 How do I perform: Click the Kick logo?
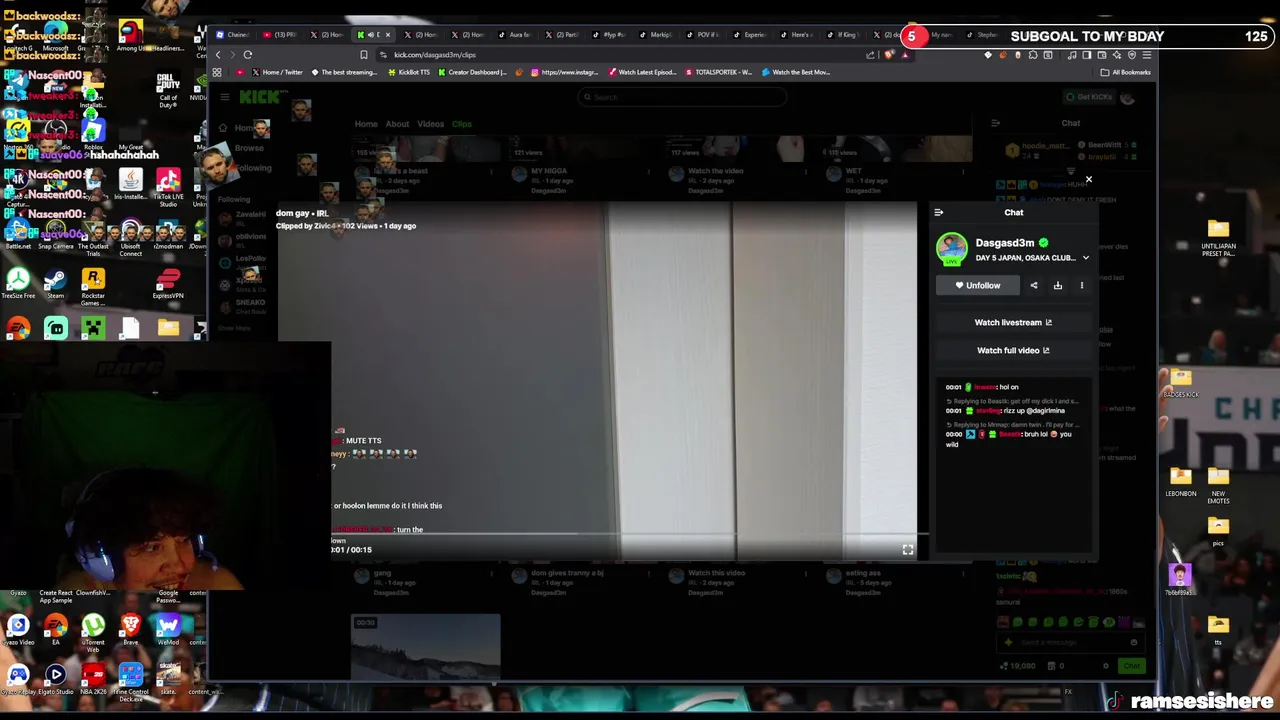tap(262, 96)
